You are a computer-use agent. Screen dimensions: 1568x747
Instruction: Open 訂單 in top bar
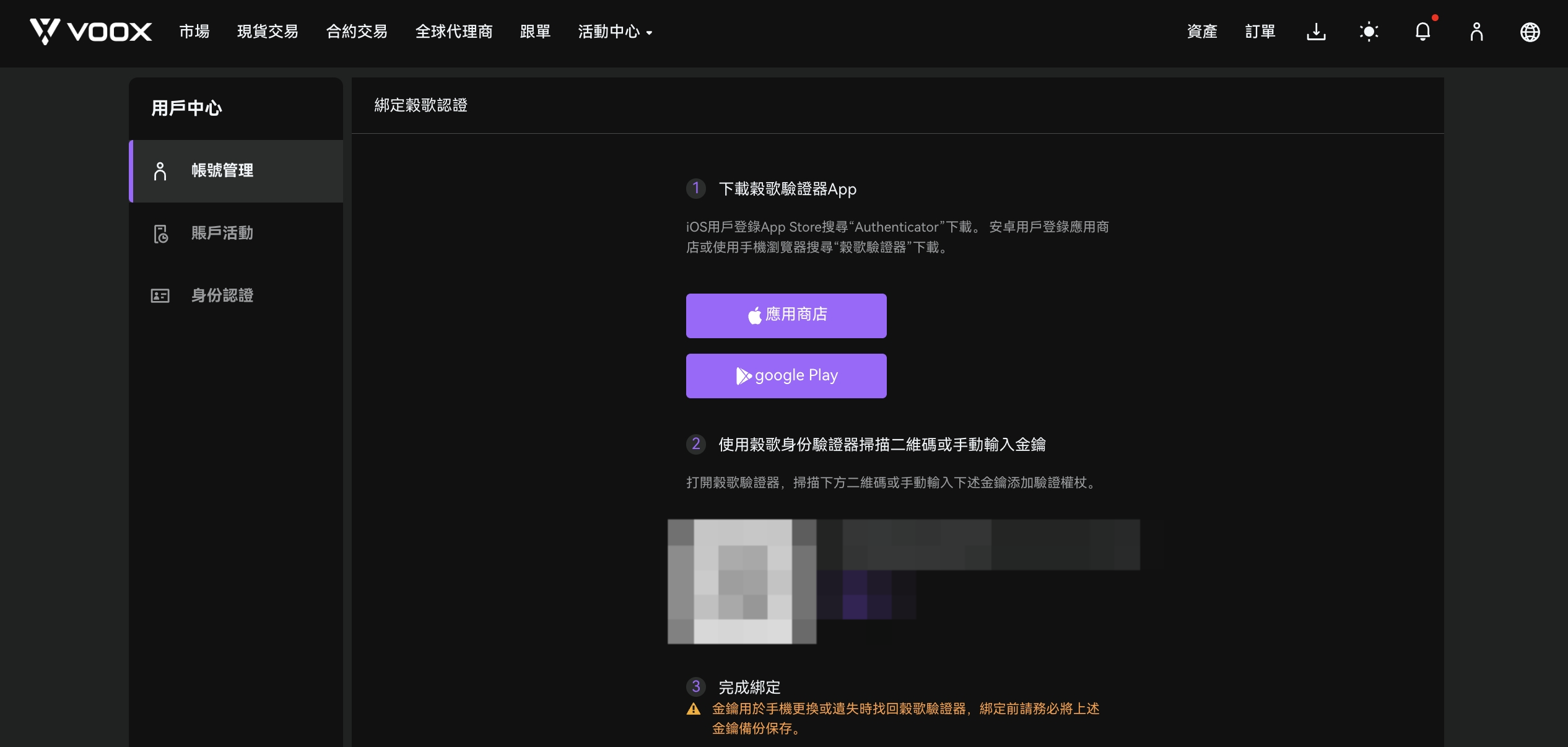(x=1260, y=32)
